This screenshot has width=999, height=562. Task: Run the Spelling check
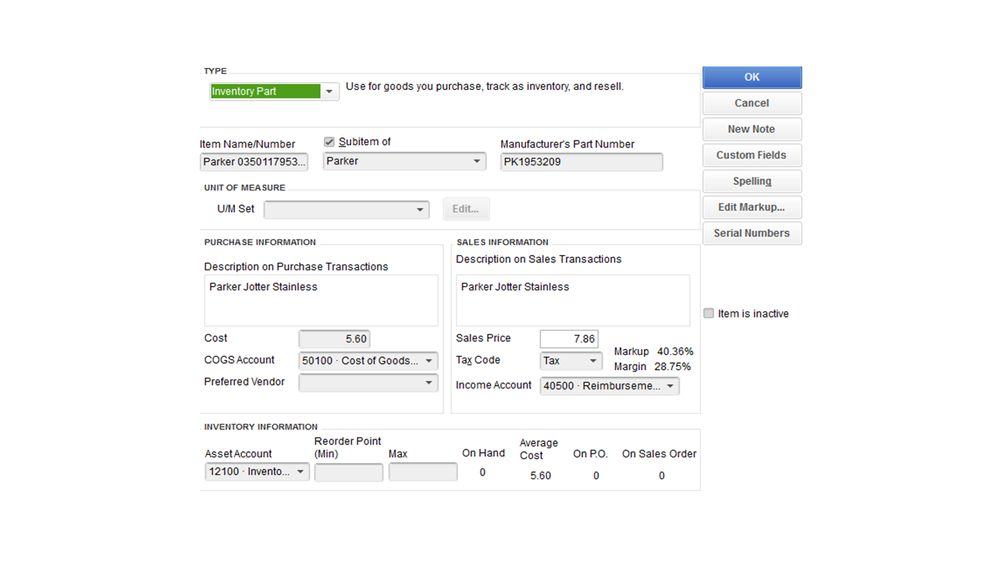point(752,181)
